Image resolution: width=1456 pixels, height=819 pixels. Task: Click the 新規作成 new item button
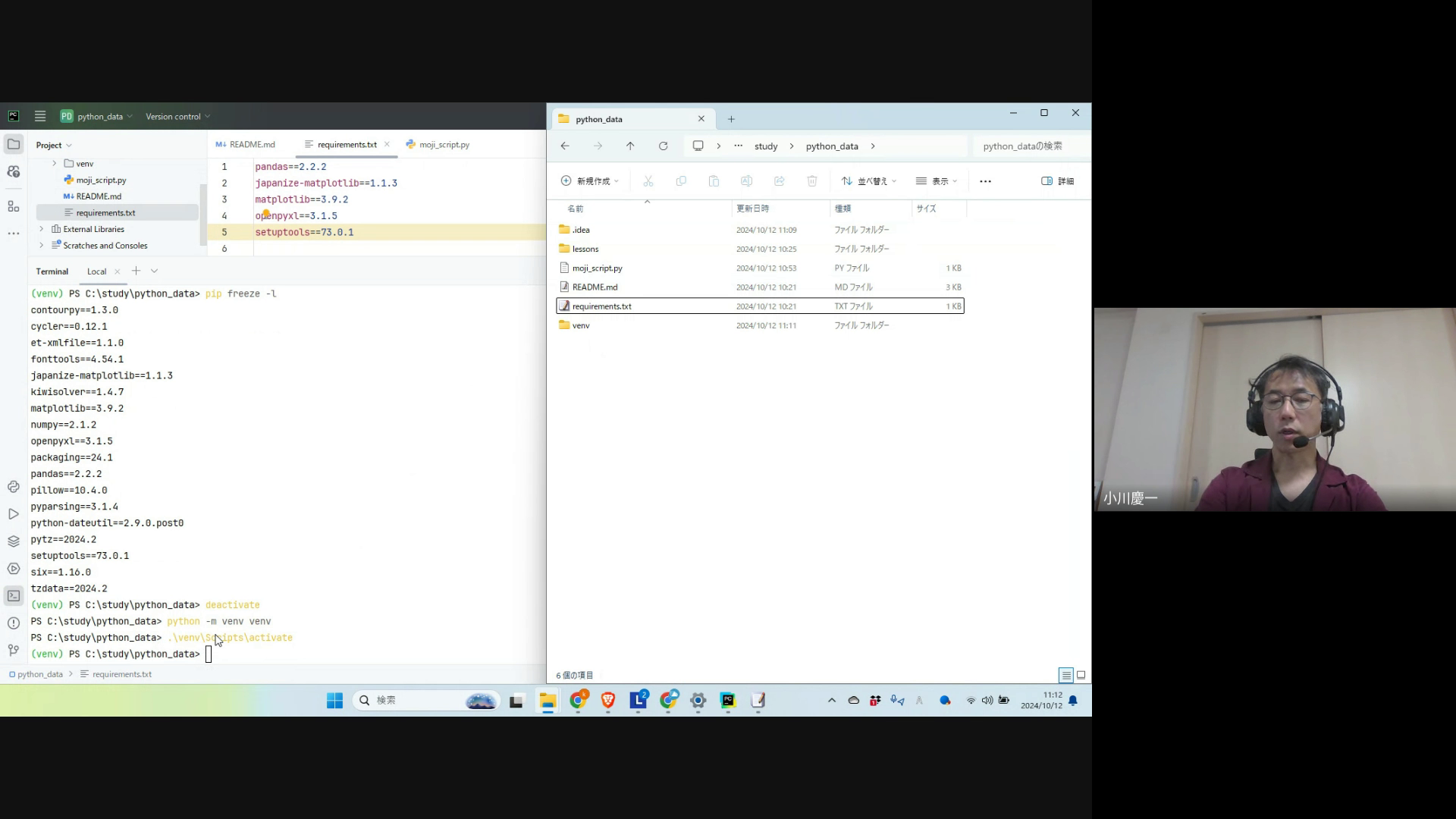[590, 181]
